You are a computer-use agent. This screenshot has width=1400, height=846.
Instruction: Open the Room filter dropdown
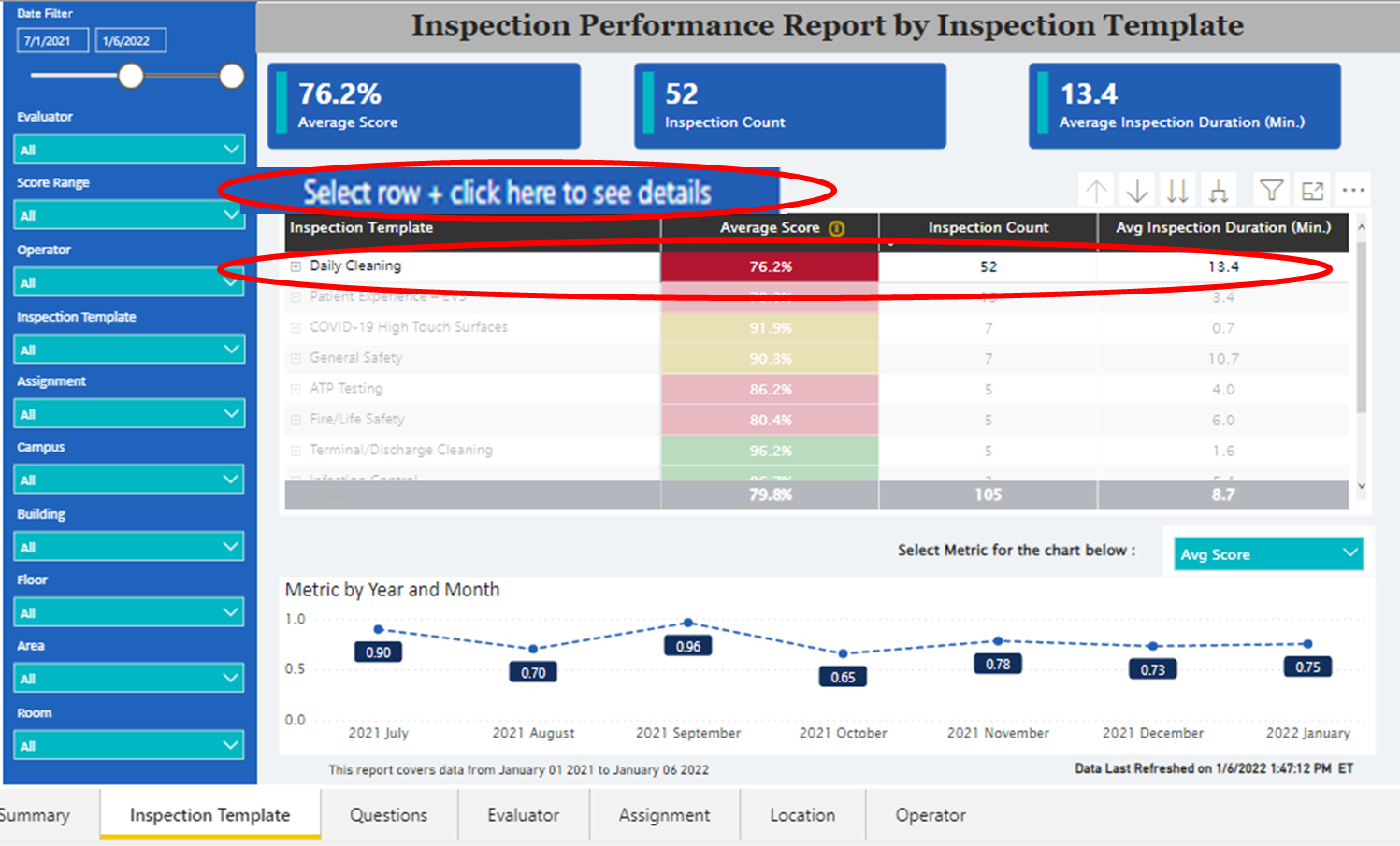128,744
